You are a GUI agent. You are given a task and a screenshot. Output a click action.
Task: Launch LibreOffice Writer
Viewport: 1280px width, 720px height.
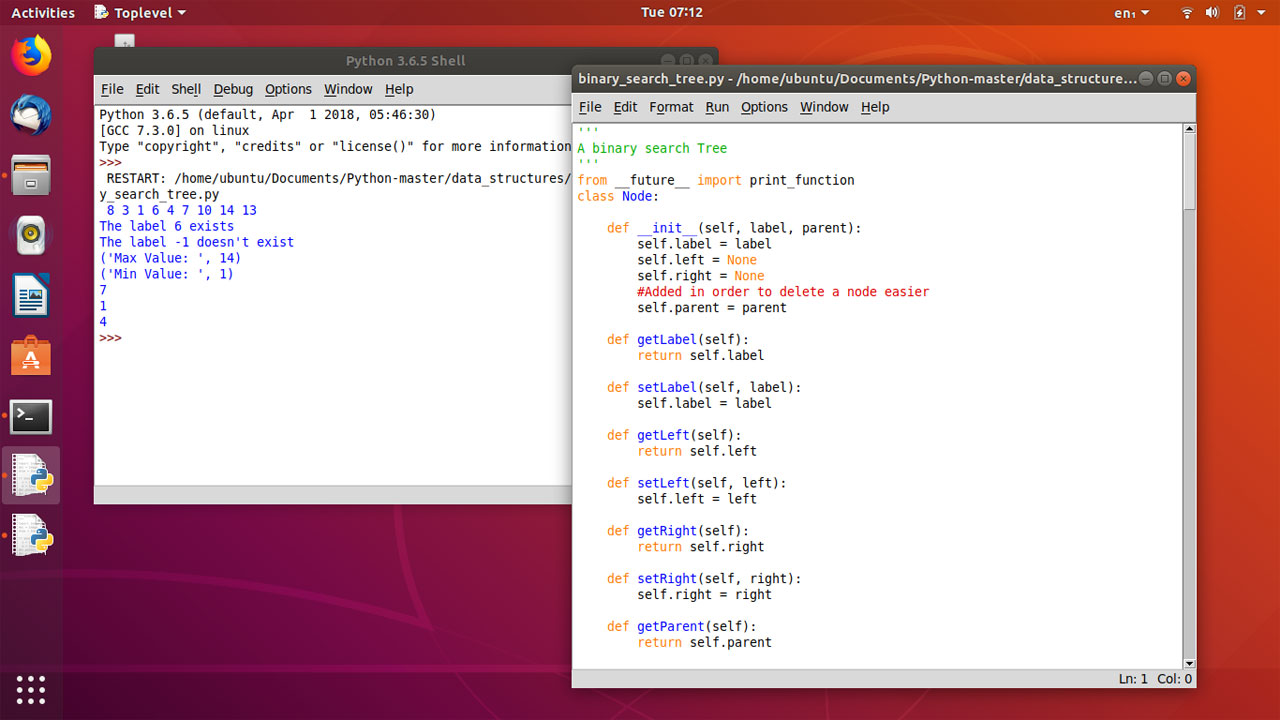coord(30,295)
